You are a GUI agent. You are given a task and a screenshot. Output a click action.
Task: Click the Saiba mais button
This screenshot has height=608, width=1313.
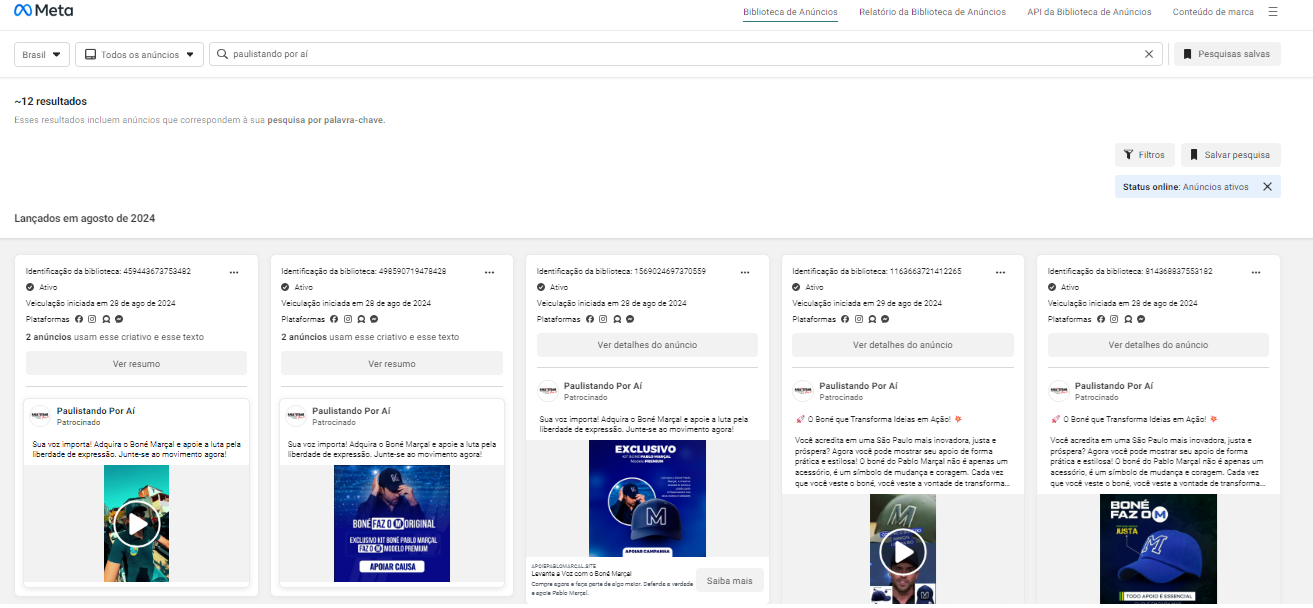[730, 580]
